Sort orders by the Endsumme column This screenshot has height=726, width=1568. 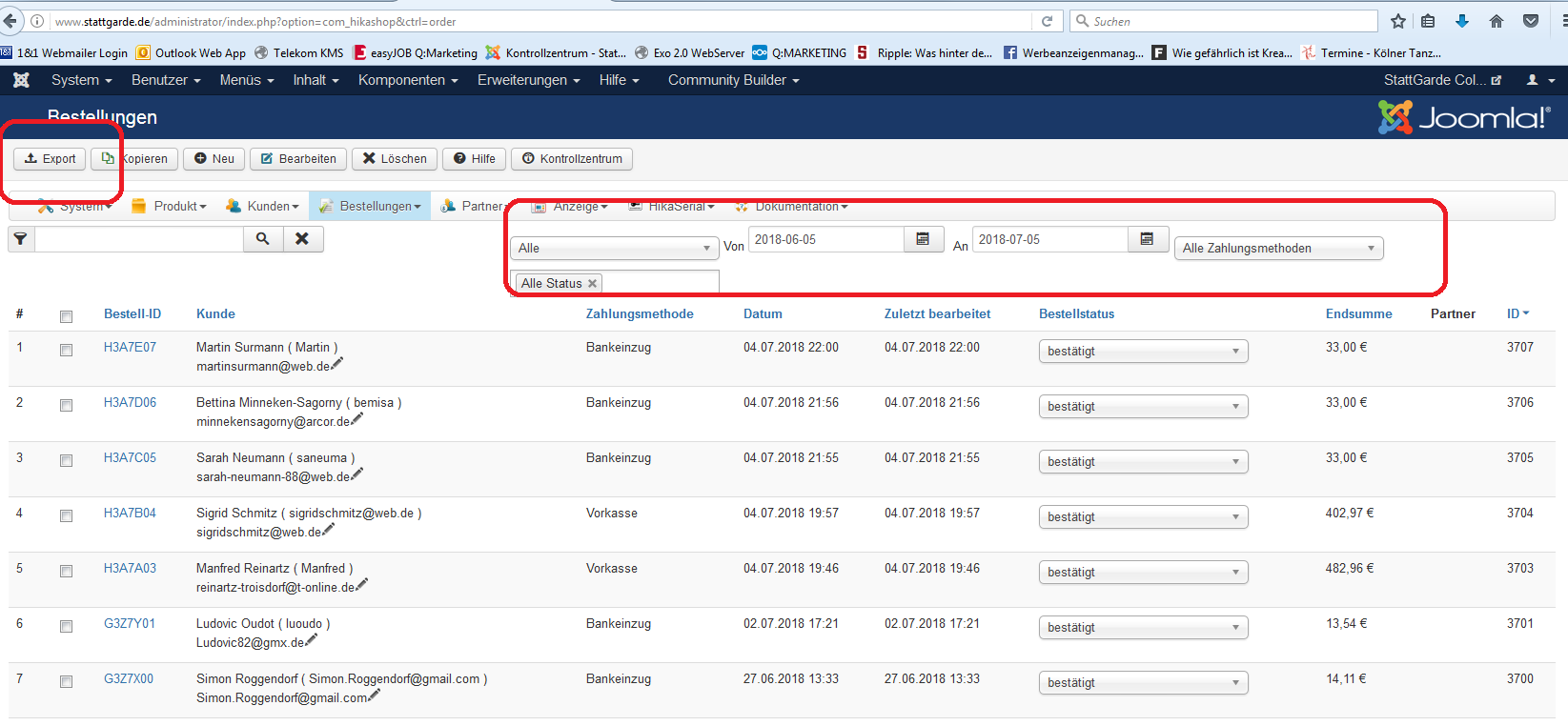(1358, 313)
